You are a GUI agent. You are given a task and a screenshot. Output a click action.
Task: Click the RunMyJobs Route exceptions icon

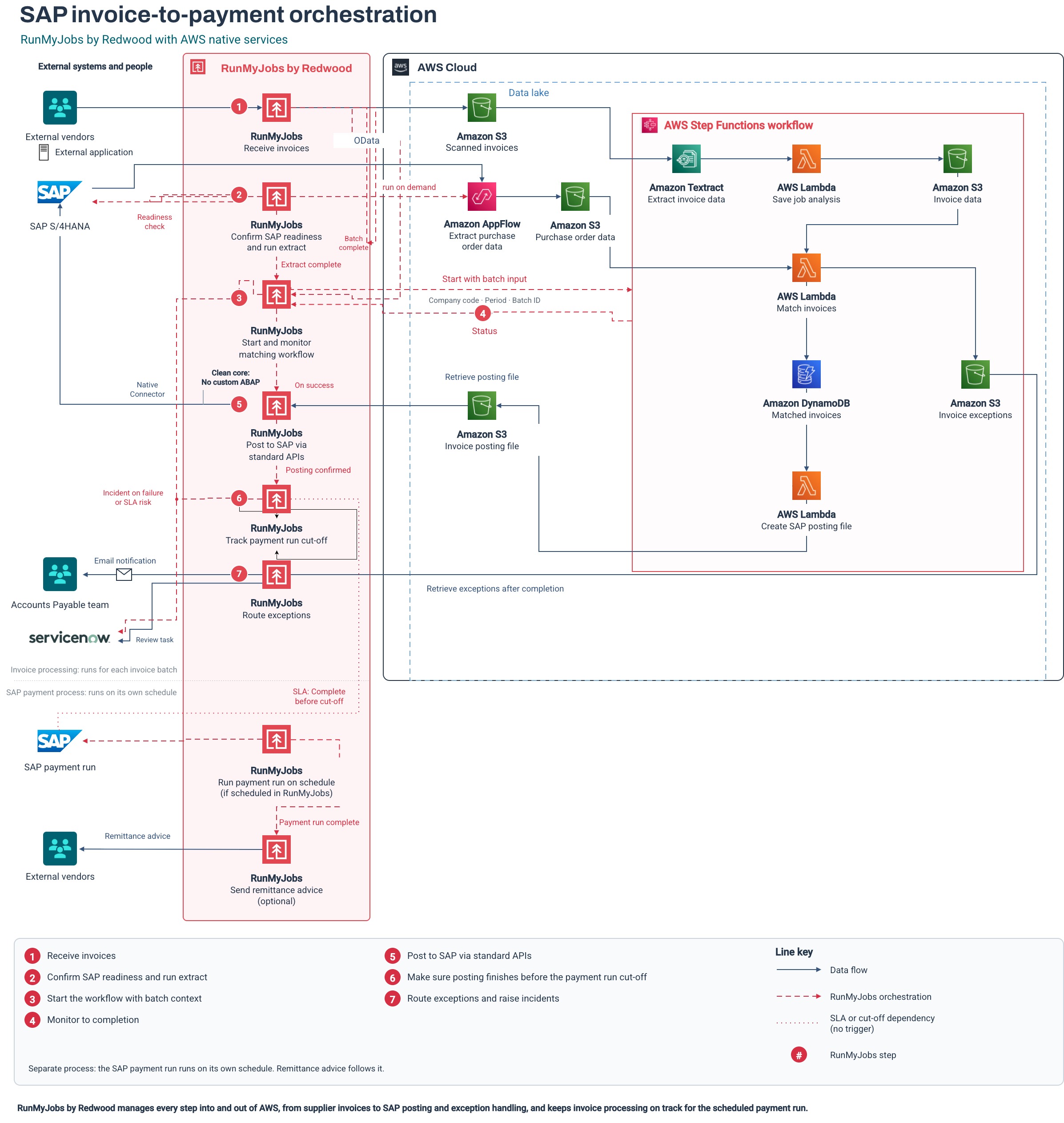click(276, 575)
